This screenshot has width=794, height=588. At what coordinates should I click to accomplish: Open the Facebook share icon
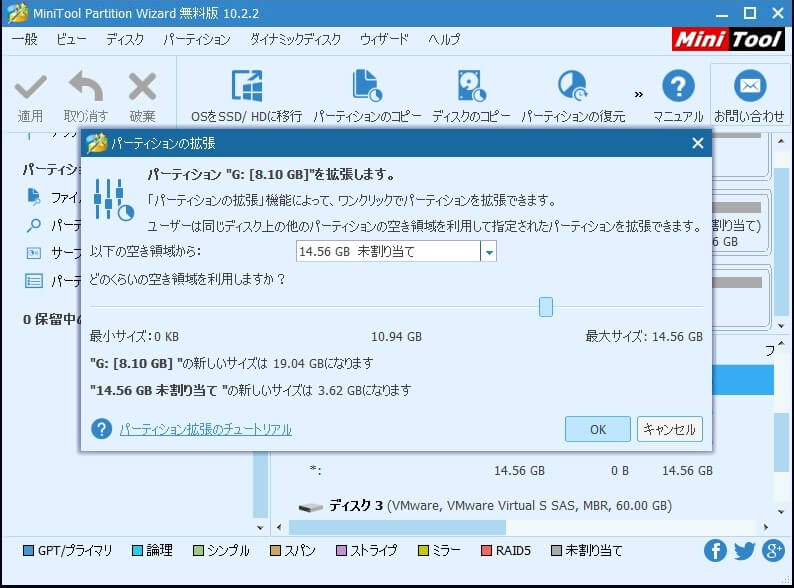[x=715, y=551]
